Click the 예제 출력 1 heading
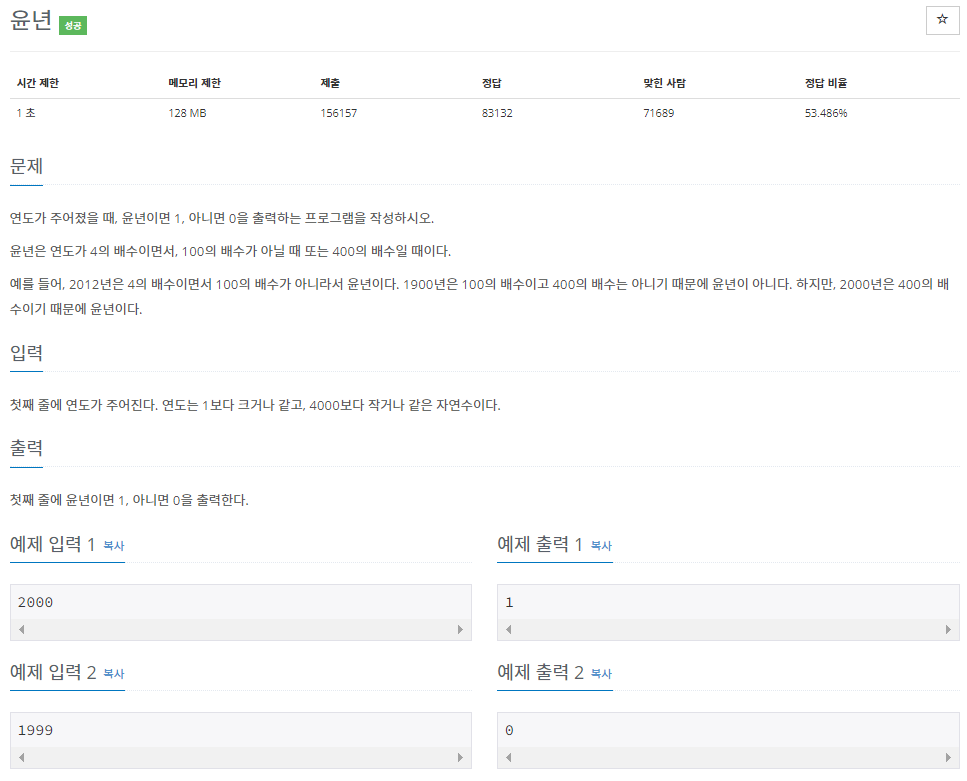The width and height of the screenshot is (967, 781). coord(540,544)
